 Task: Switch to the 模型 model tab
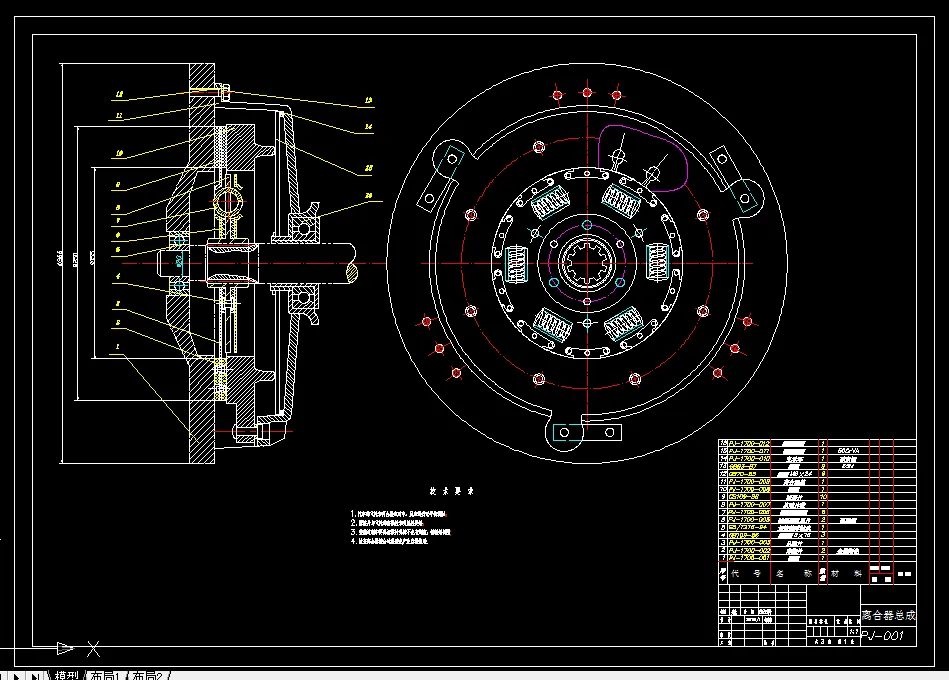point(67,675)
